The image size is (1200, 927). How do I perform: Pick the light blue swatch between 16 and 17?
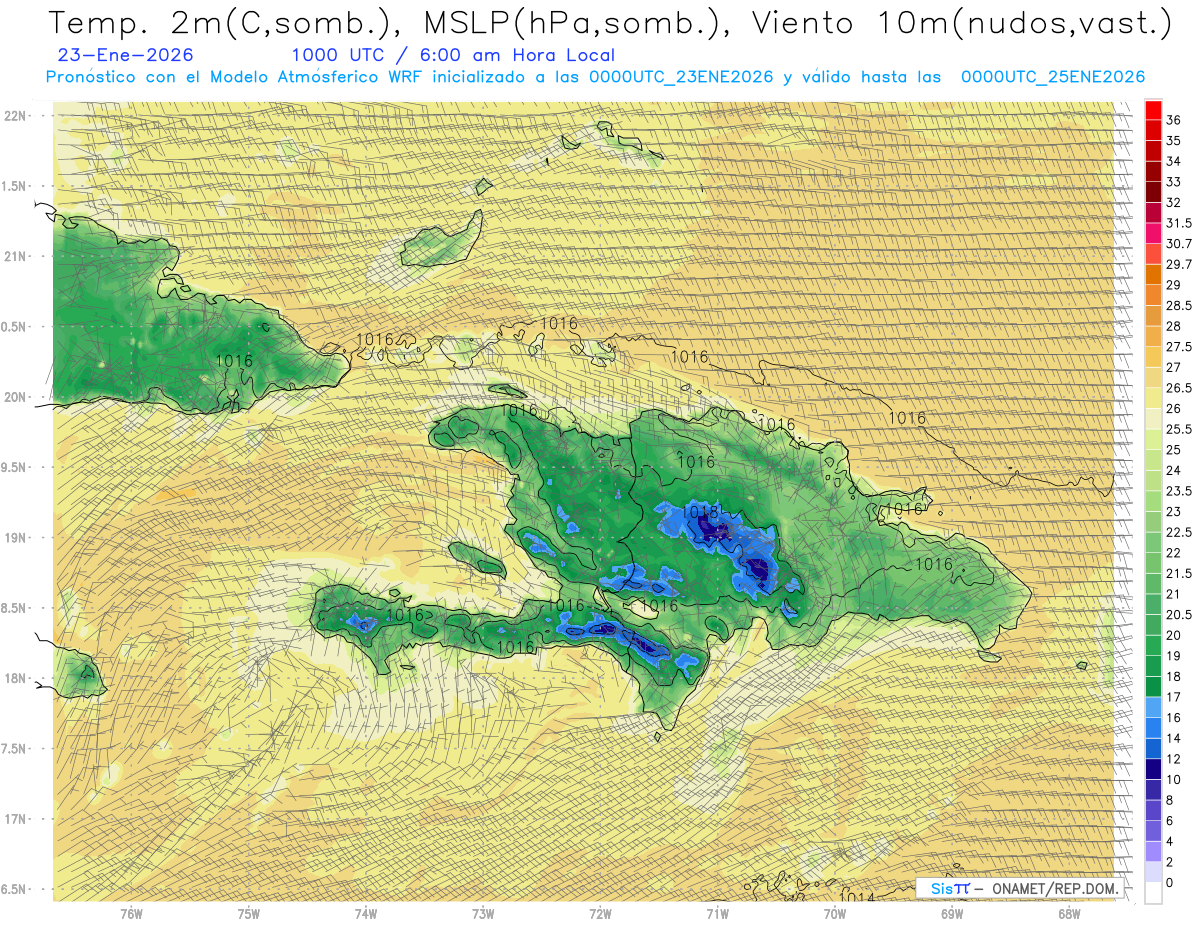pos(1153,707)
